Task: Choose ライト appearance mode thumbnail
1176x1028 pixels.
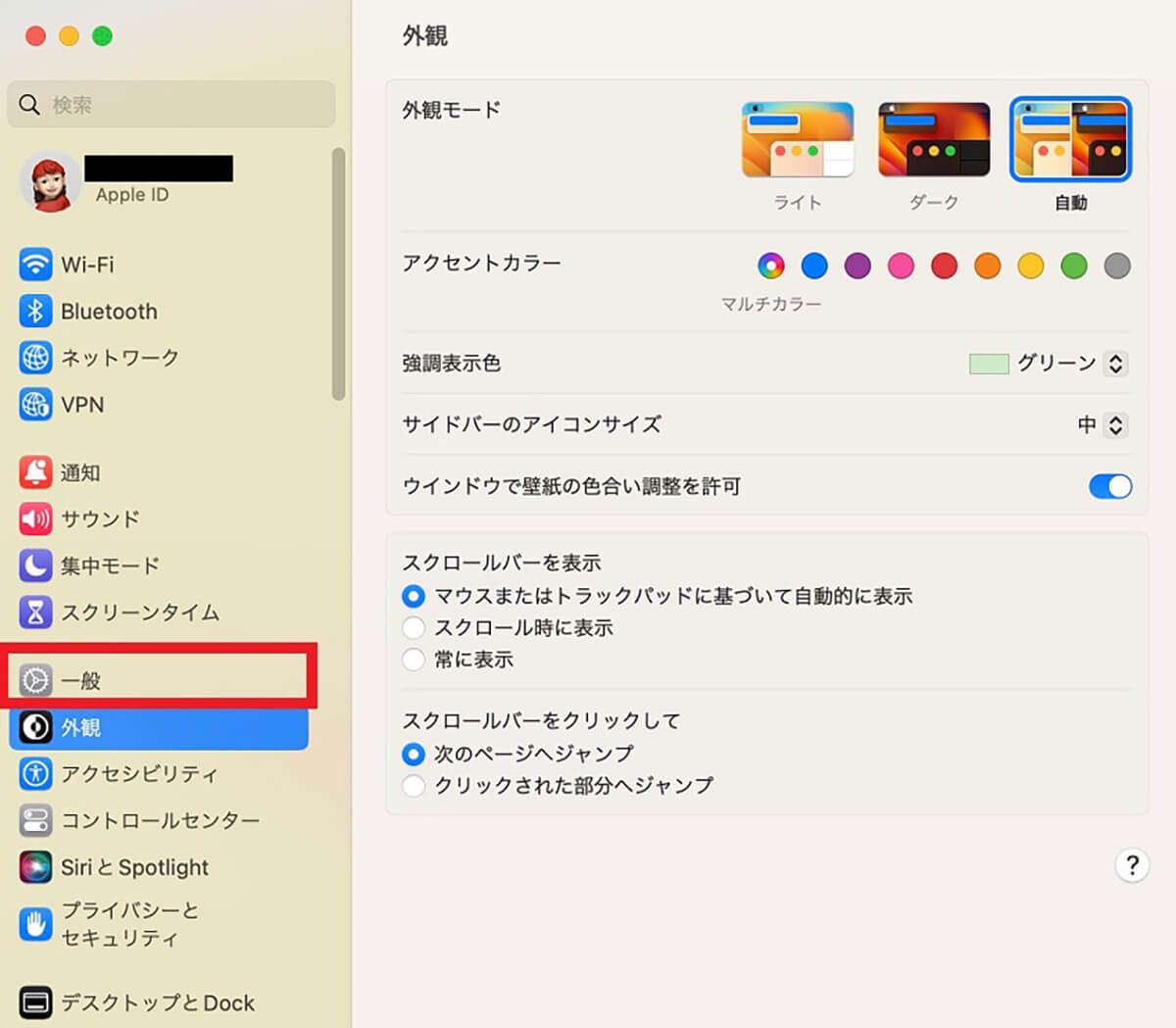Action: point(798,140)
